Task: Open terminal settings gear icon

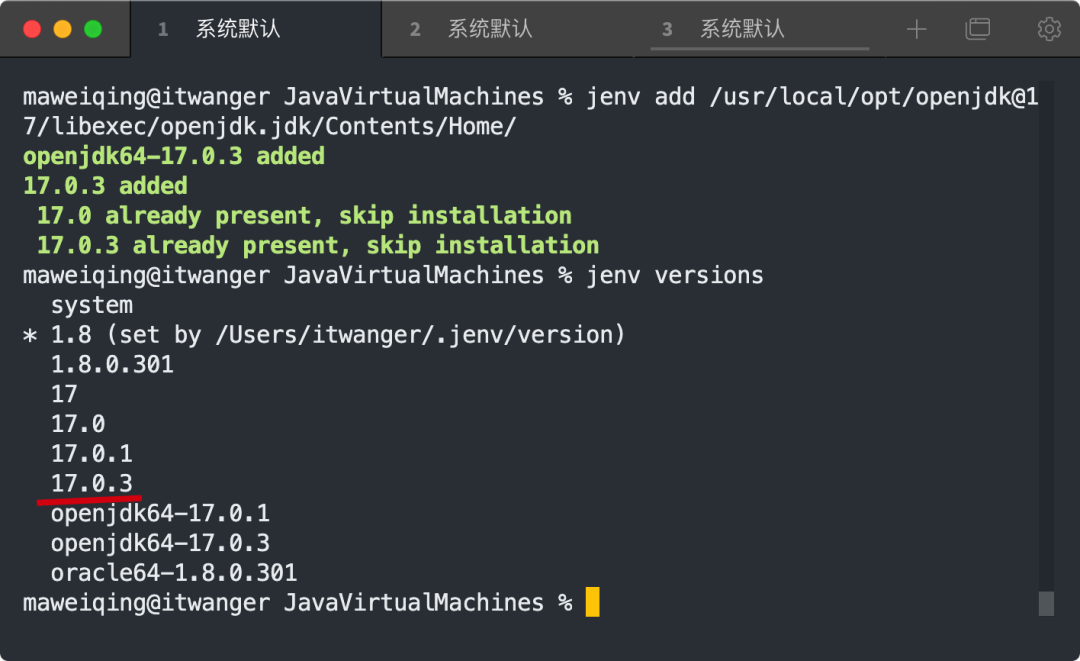Action: (1049, 29)
